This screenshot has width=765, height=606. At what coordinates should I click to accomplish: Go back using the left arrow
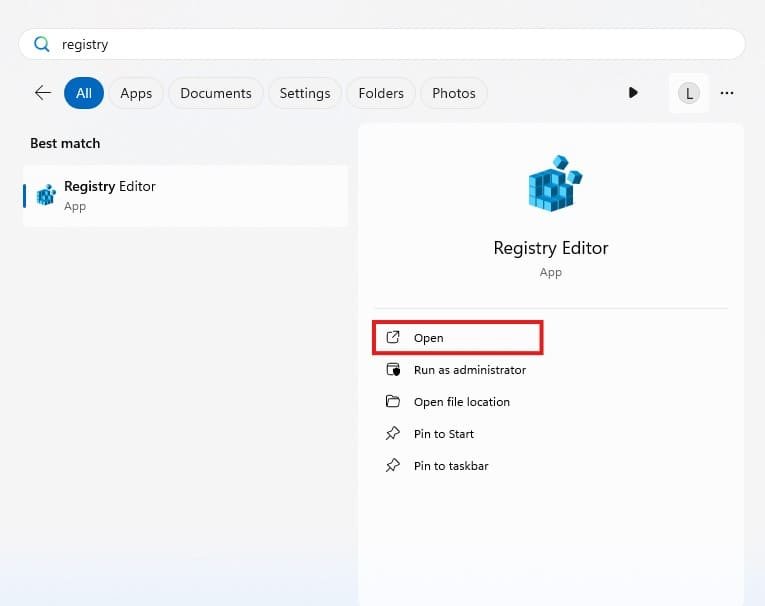point(43,93)
